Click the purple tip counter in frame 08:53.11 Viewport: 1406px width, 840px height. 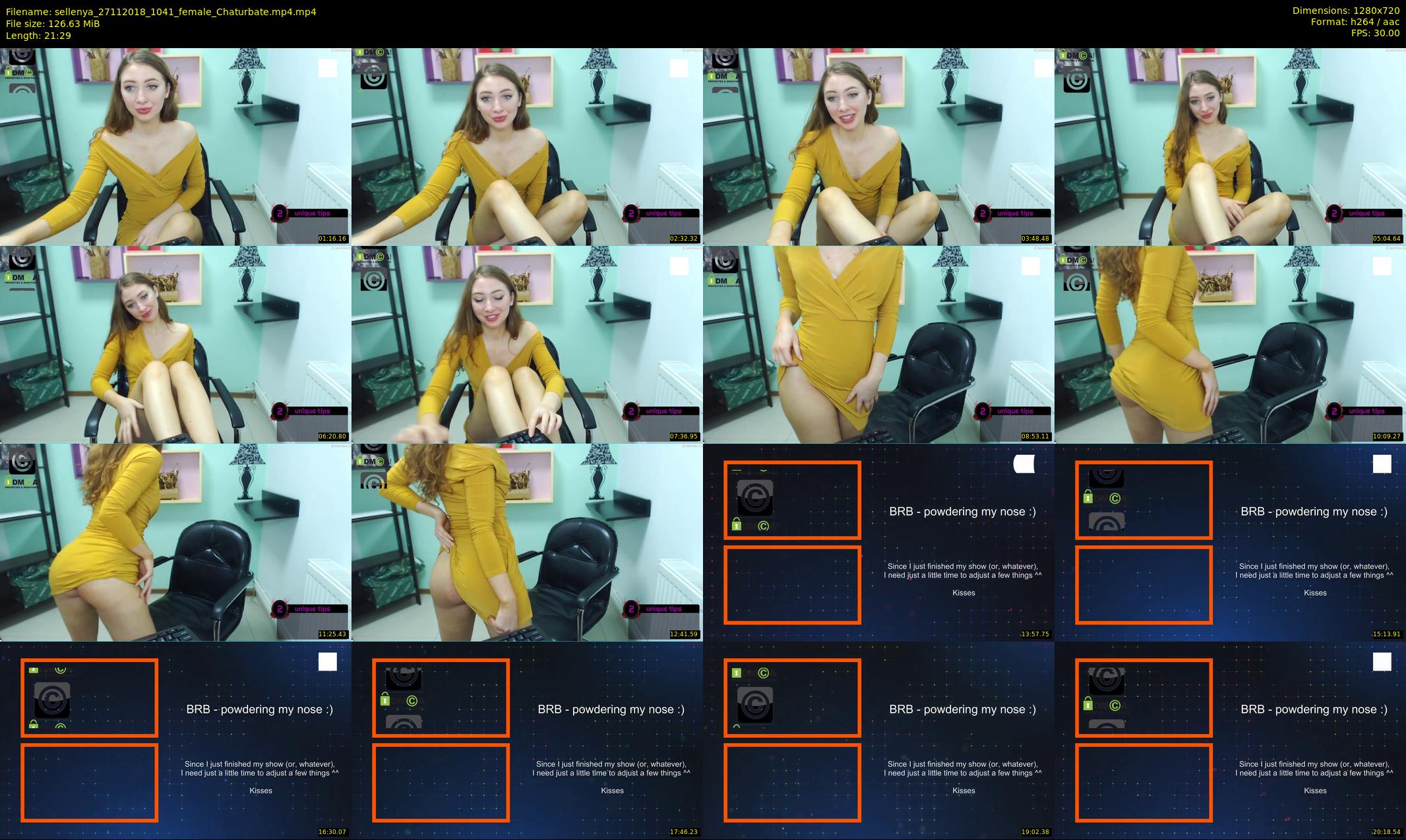pyautogui.click(x=983, y=411)
